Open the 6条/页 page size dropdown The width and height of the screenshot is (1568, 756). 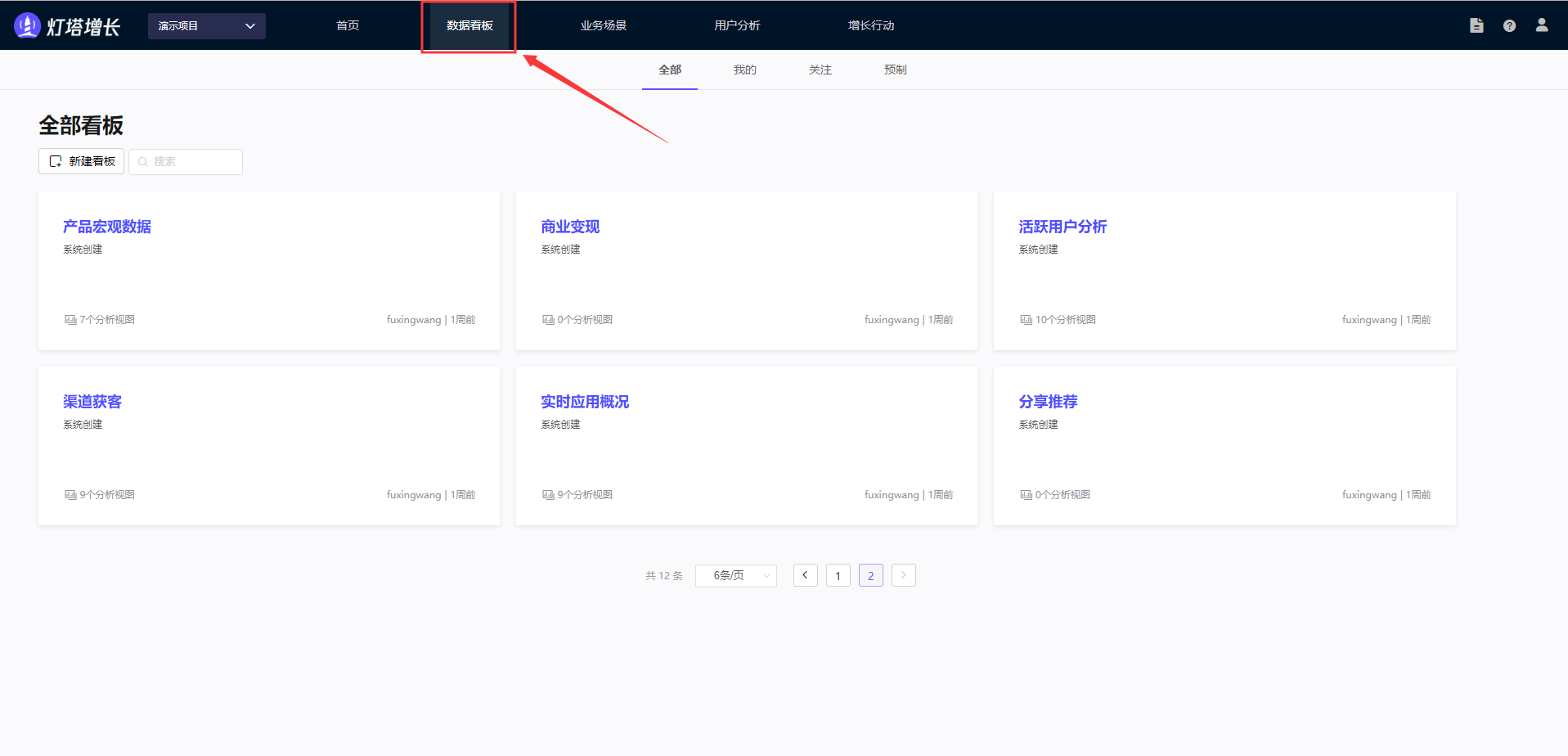click(x=736, y=576)
